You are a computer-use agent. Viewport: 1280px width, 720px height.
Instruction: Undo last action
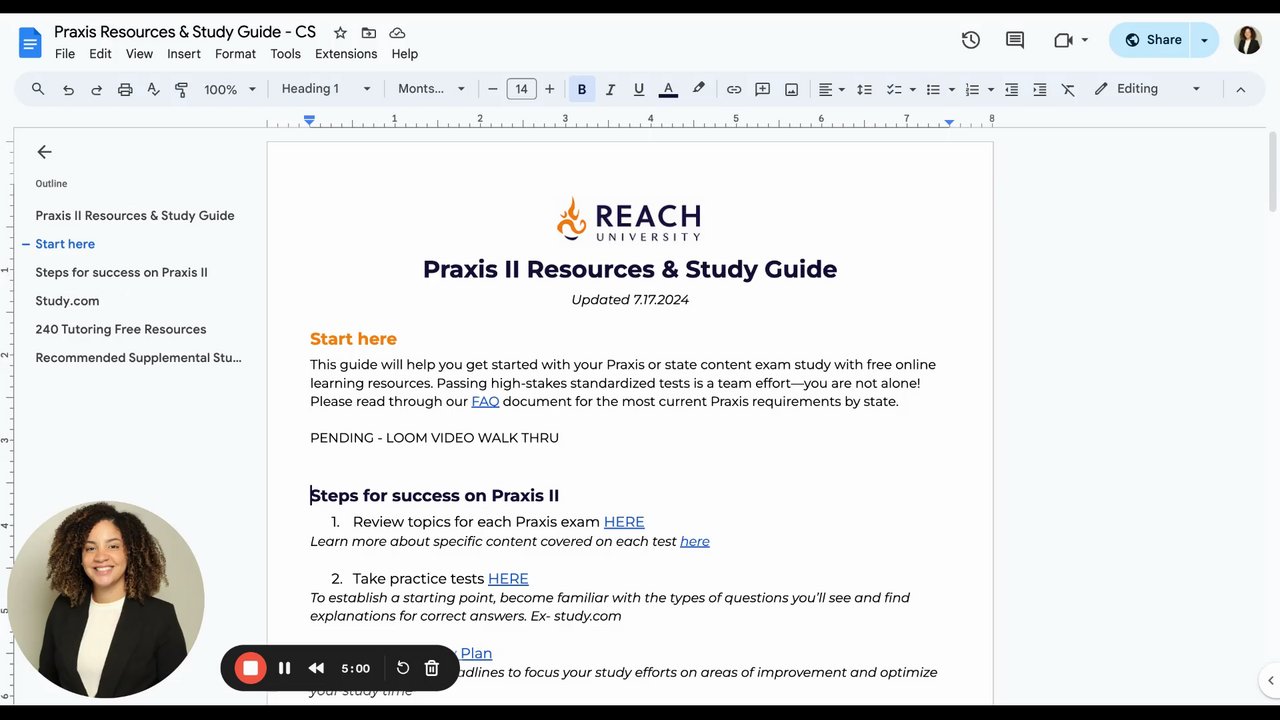(x=68, y=89)
